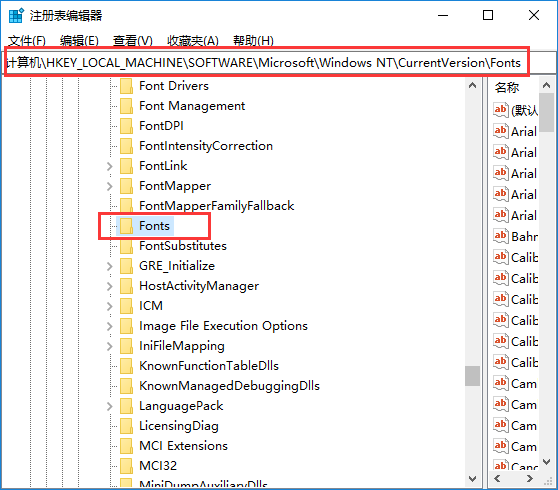Close the Registry Editor window
The height and width of the screenshot is (490, 558).
tap(534, 15)
